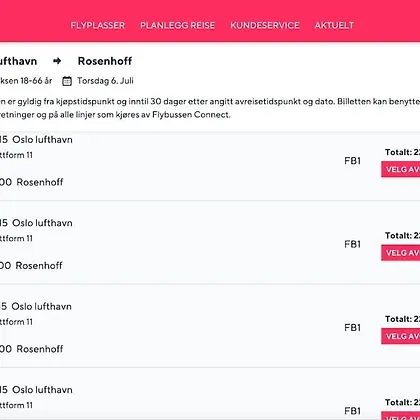Viewport: 420px width, 420px height.
Task: Click the Totalt price in first departure
Action: coord(402,152)
